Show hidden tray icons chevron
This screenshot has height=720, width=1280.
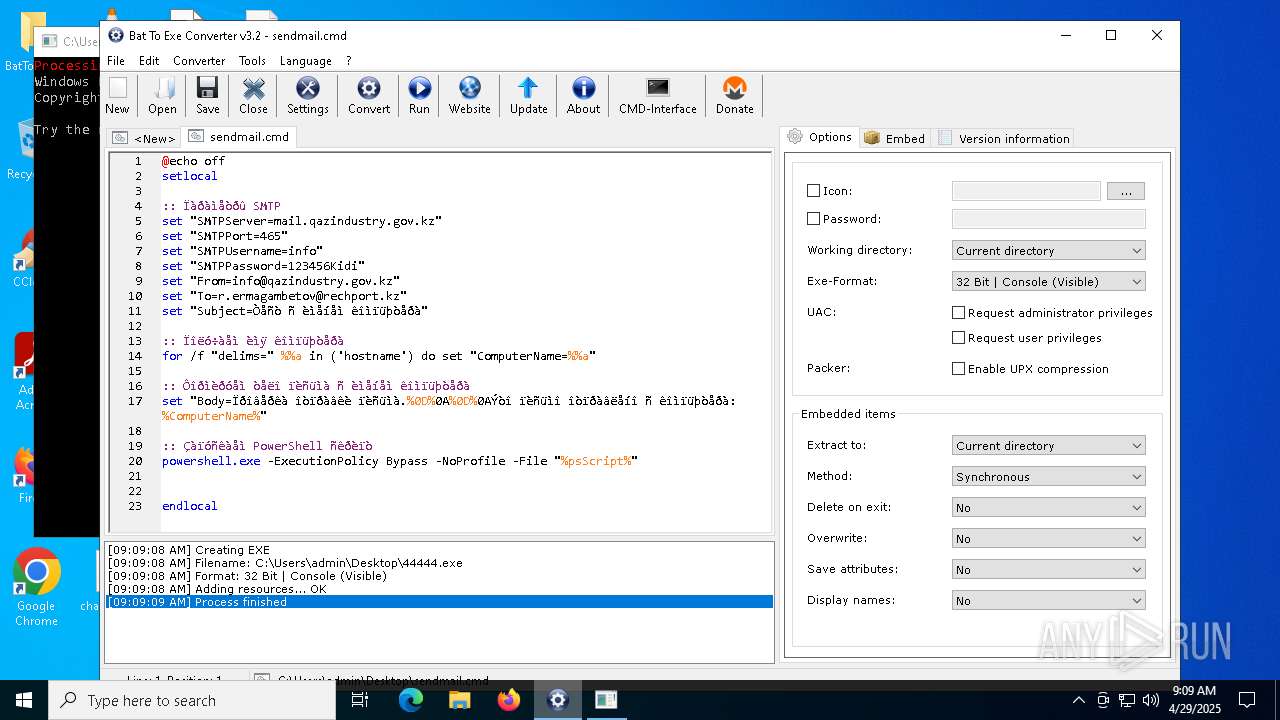(1078, 700)
